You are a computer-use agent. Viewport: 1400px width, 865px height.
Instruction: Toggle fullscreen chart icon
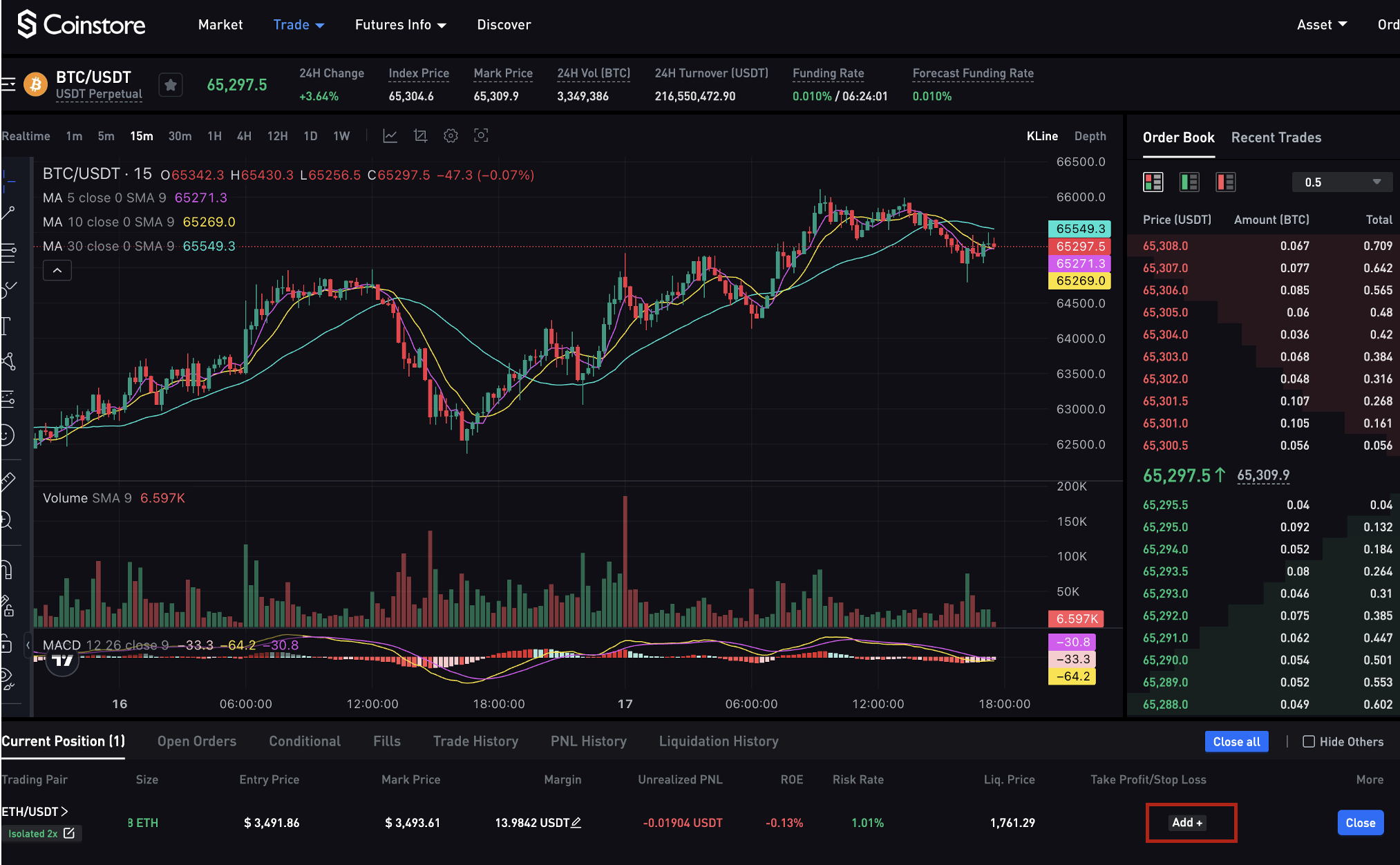tap(481, 136)
